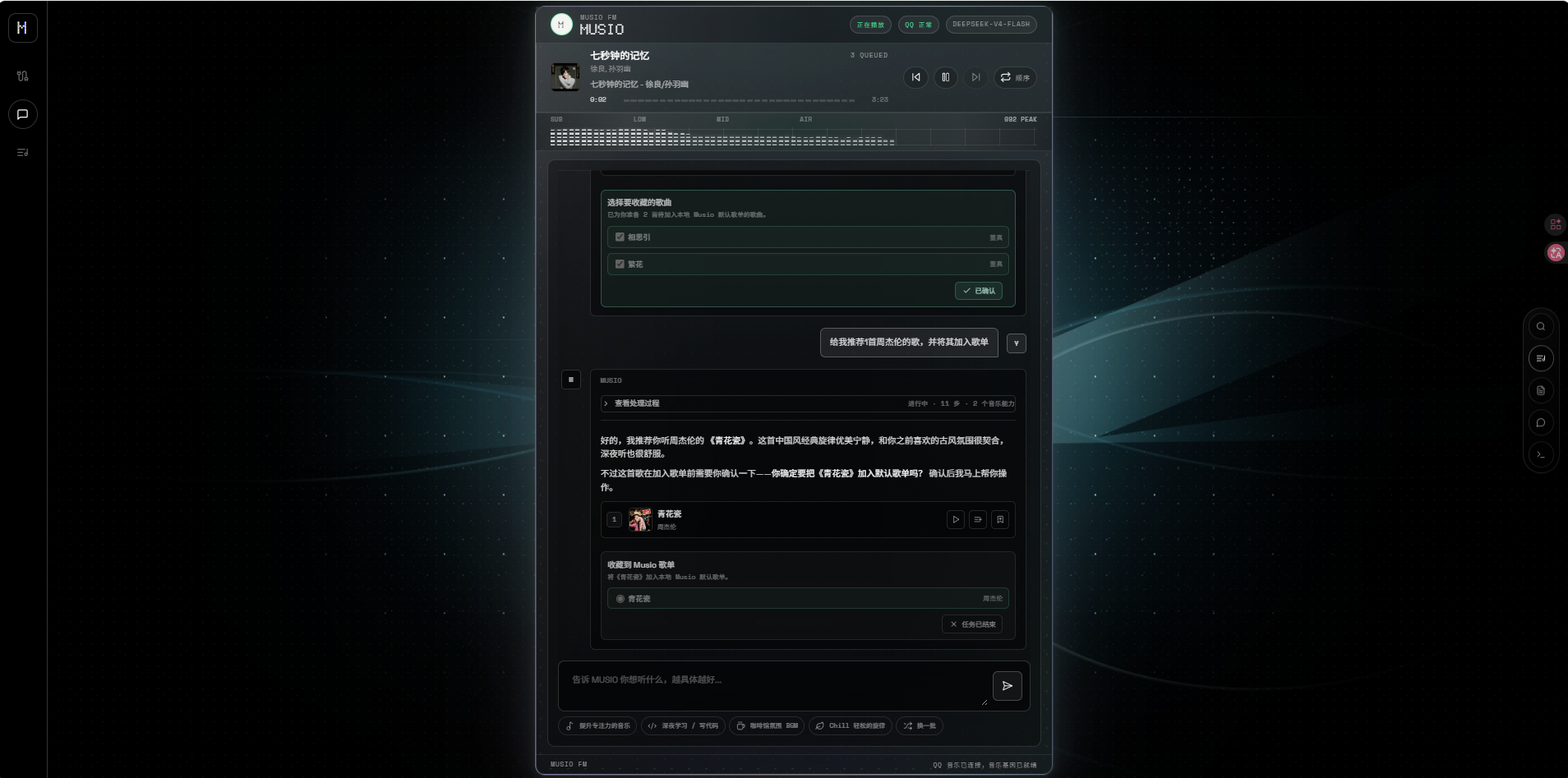The width and height of the screenshot is (1568, 778).
Task: Skip to the previous track
Action: (915, 77)
